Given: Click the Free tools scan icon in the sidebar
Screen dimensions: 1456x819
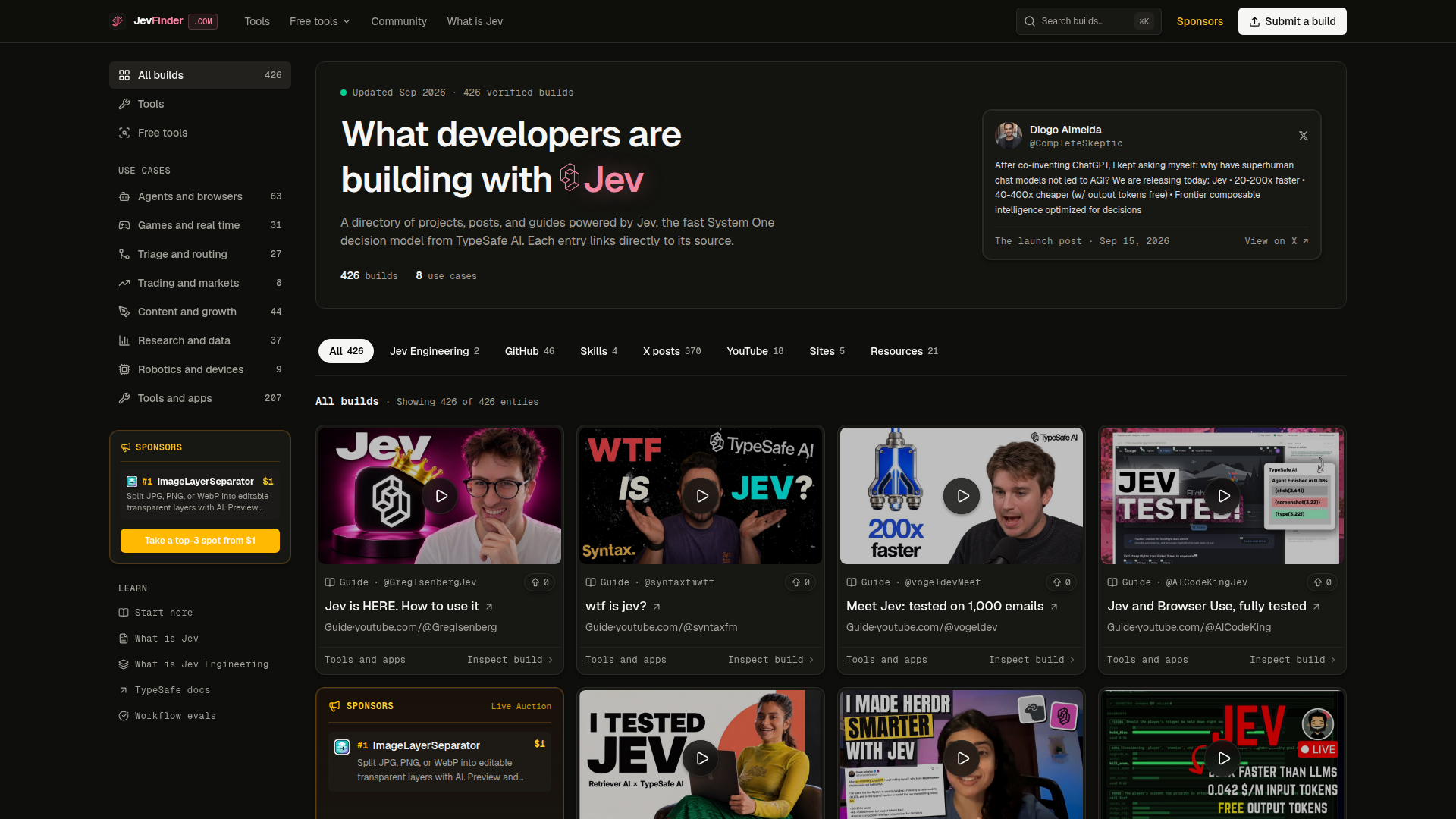Looking at the screenshot, I should [124, 133].
